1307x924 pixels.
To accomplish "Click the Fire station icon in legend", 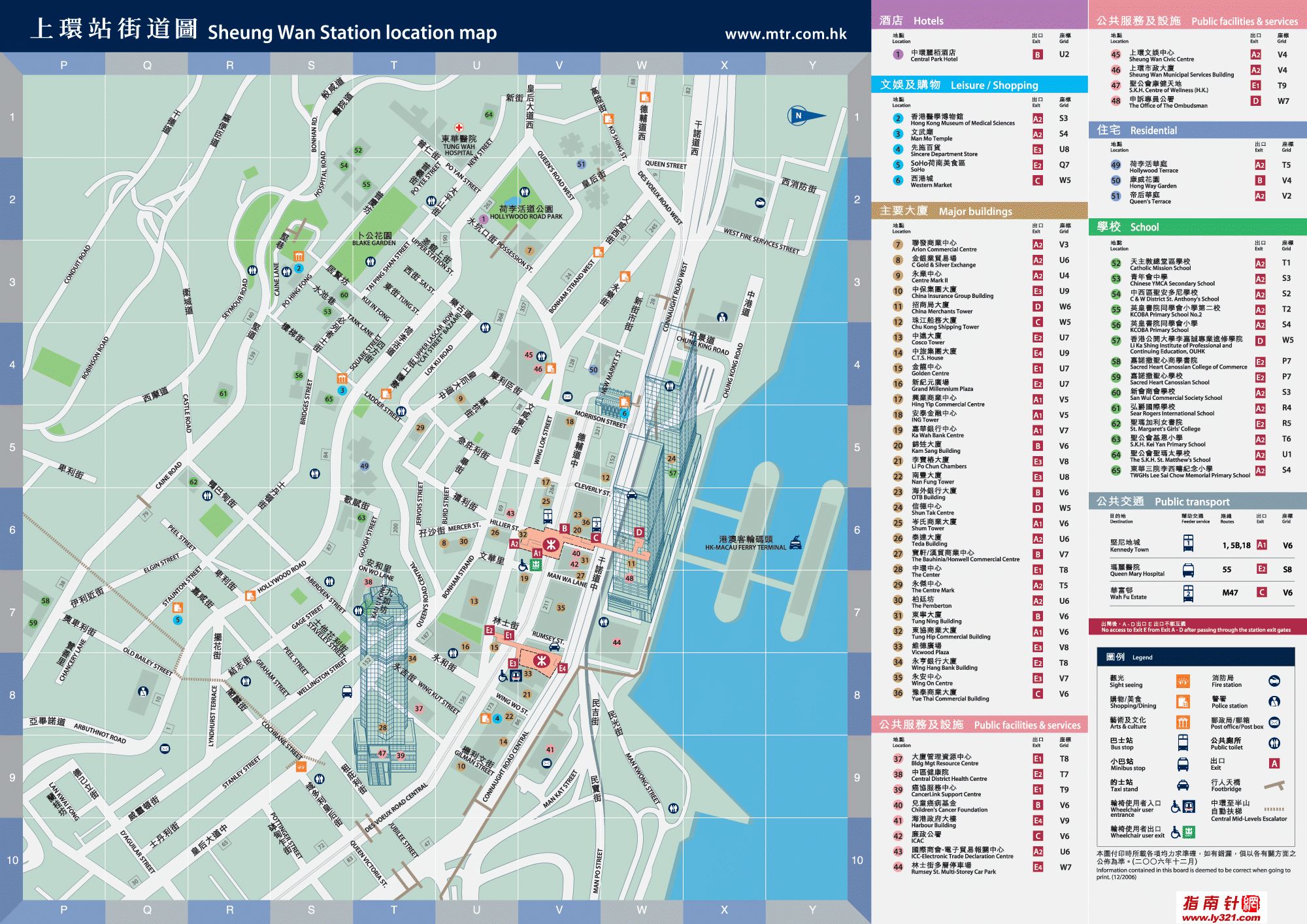I will 1274,682.
